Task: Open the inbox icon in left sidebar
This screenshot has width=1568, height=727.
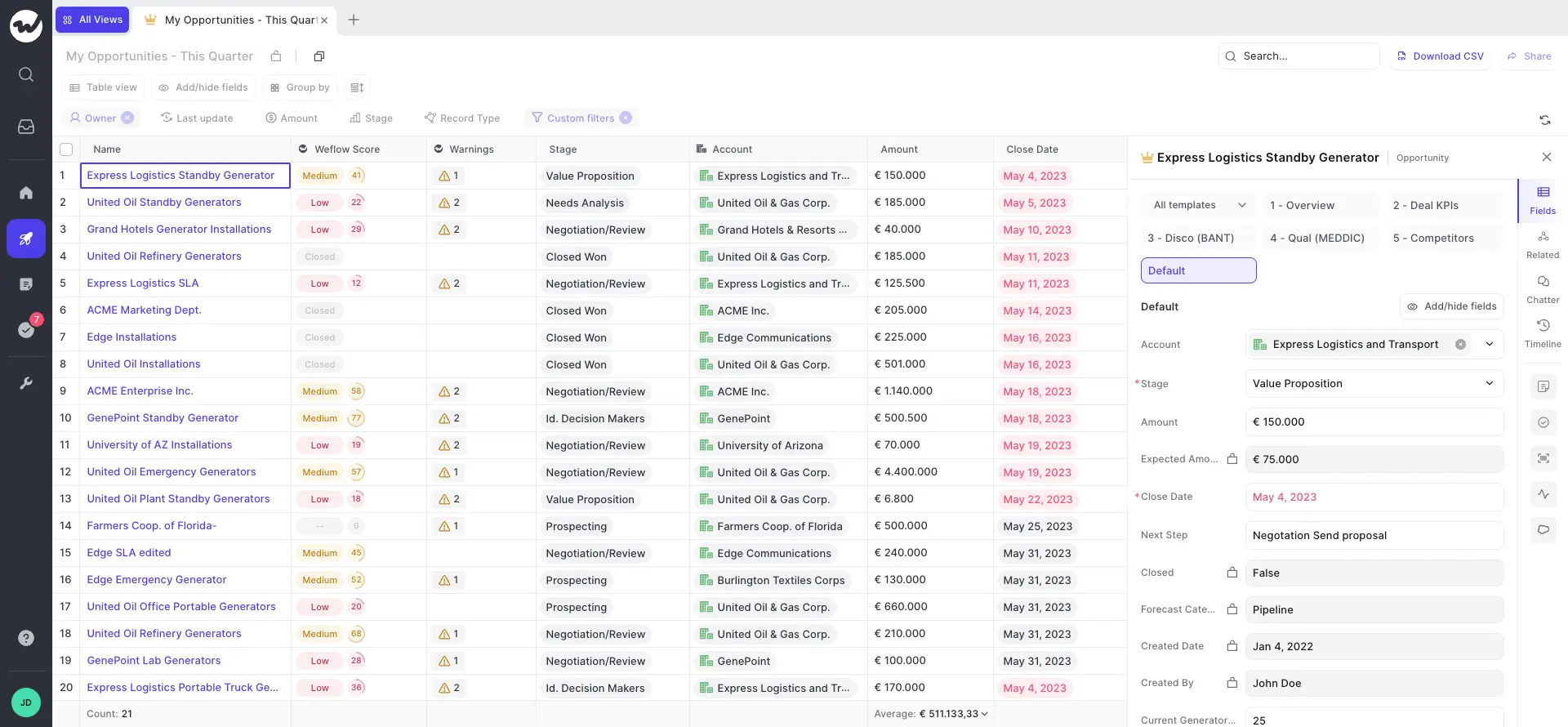Action: tap(26, 127)
